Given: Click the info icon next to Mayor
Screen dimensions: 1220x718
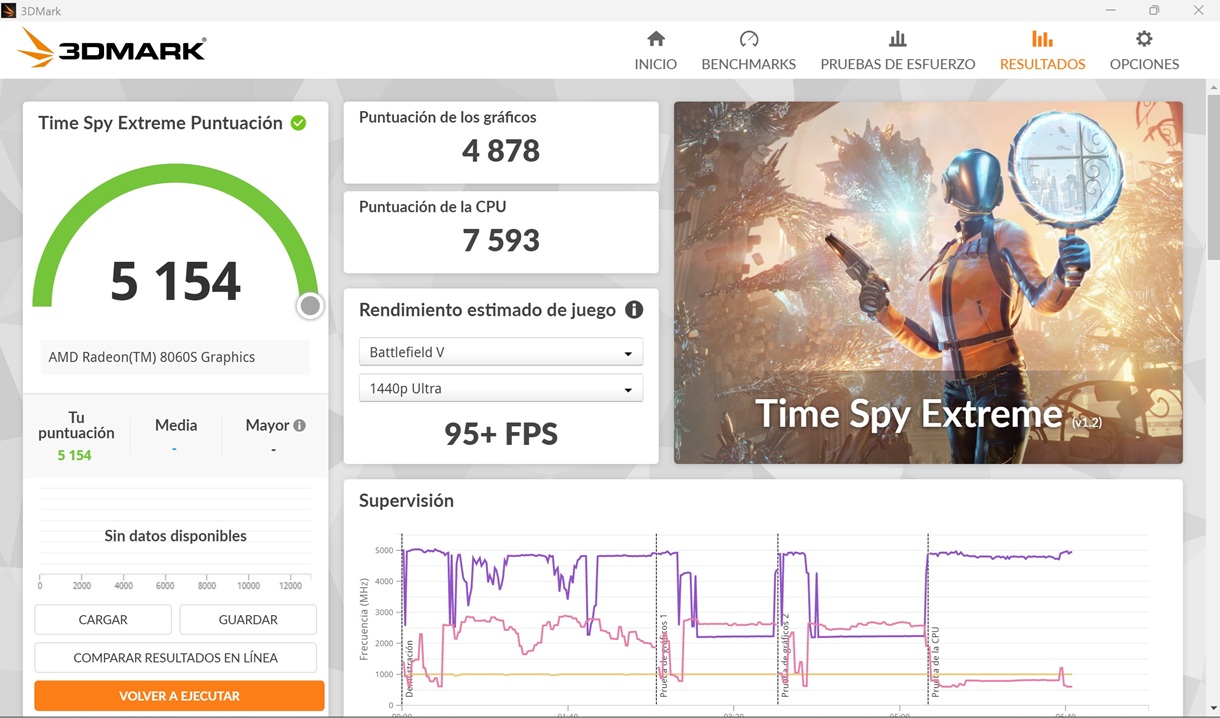Looking at the screenshot, I should tap(299, 425).
